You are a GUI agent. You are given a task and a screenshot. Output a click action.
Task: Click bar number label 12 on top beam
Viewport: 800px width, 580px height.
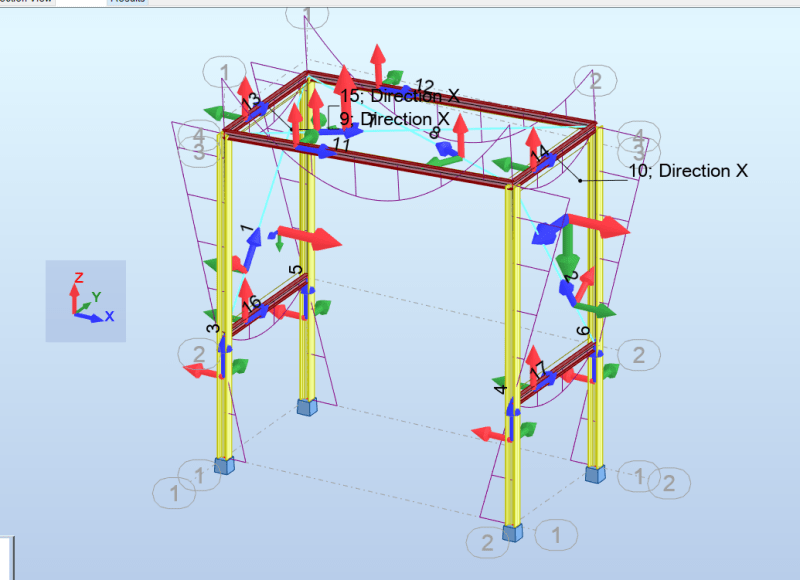(x=424, y=86)
